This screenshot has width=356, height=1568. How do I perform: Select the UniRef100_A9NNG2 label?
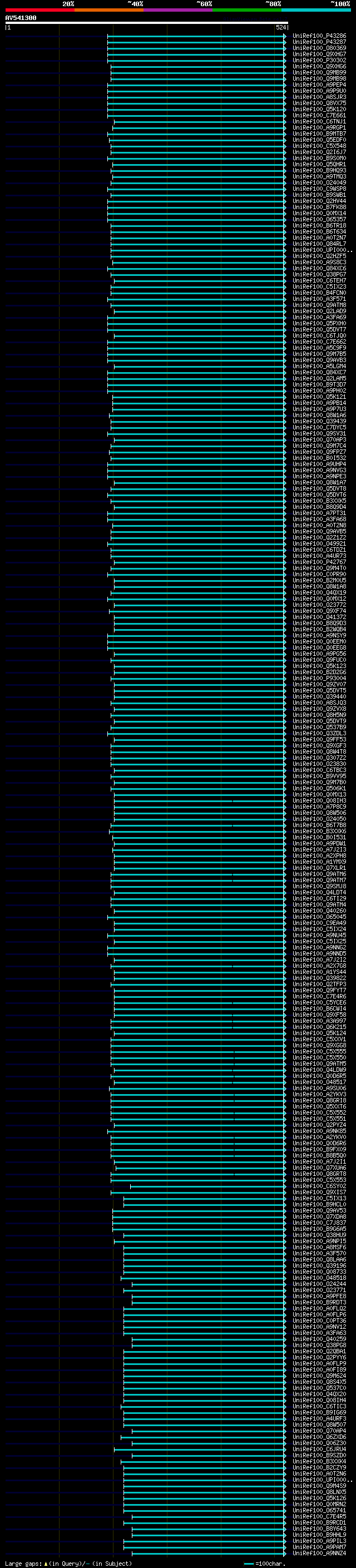(x=319, y=947)
